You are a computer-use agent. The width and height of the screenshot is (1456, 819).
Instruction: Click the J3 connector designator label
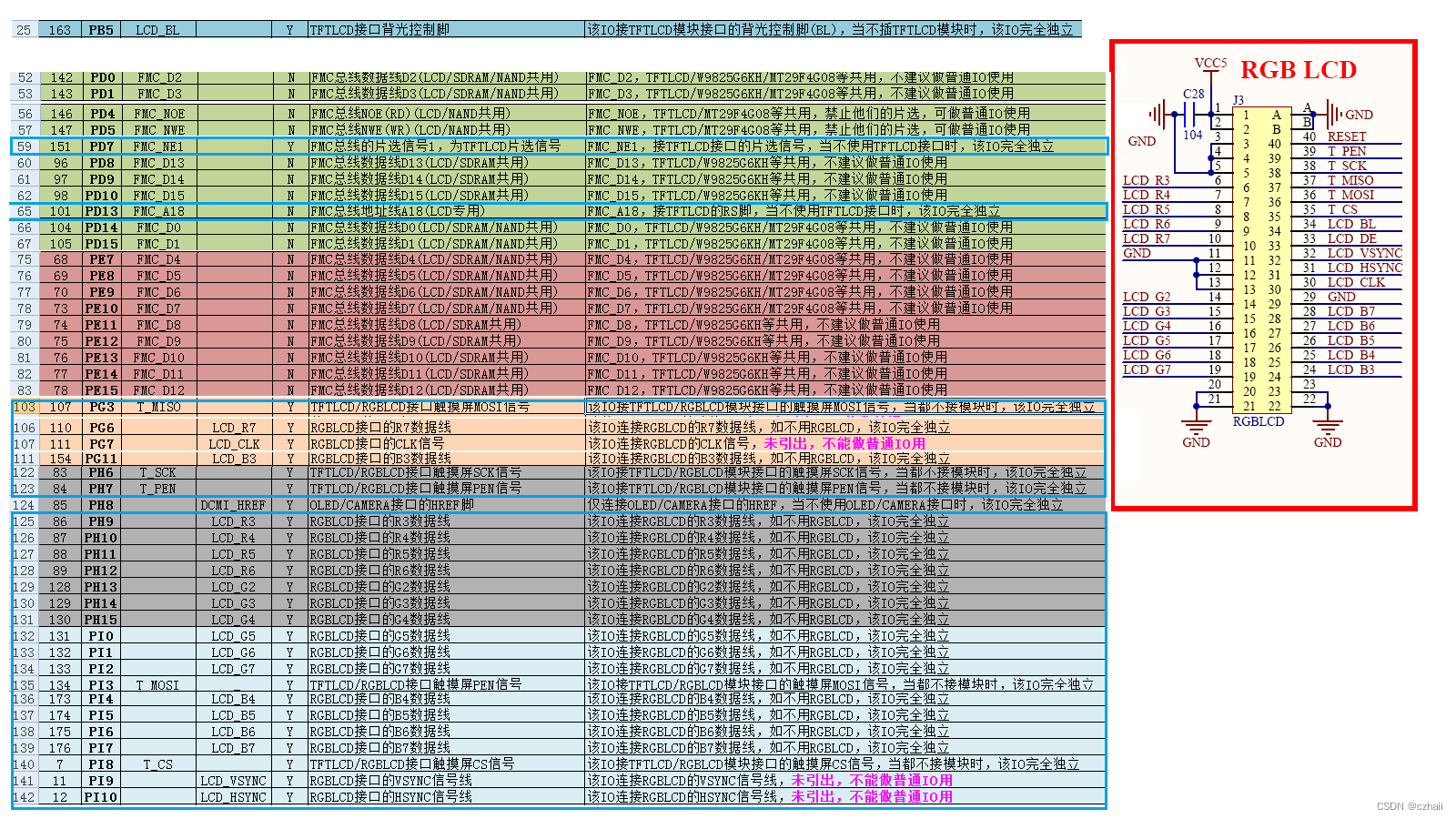[x=1239, y=98]
